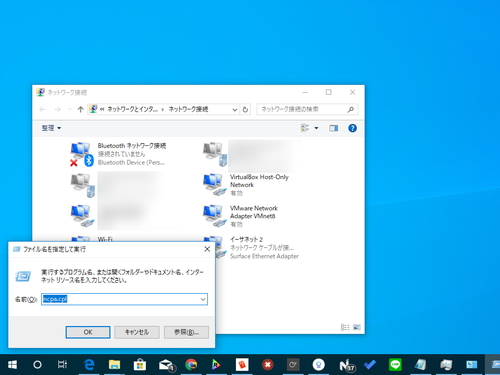The height and width of the screenshot is (375, 500).
Task: Switch to details view at bottom right
Action: point(345,327)
